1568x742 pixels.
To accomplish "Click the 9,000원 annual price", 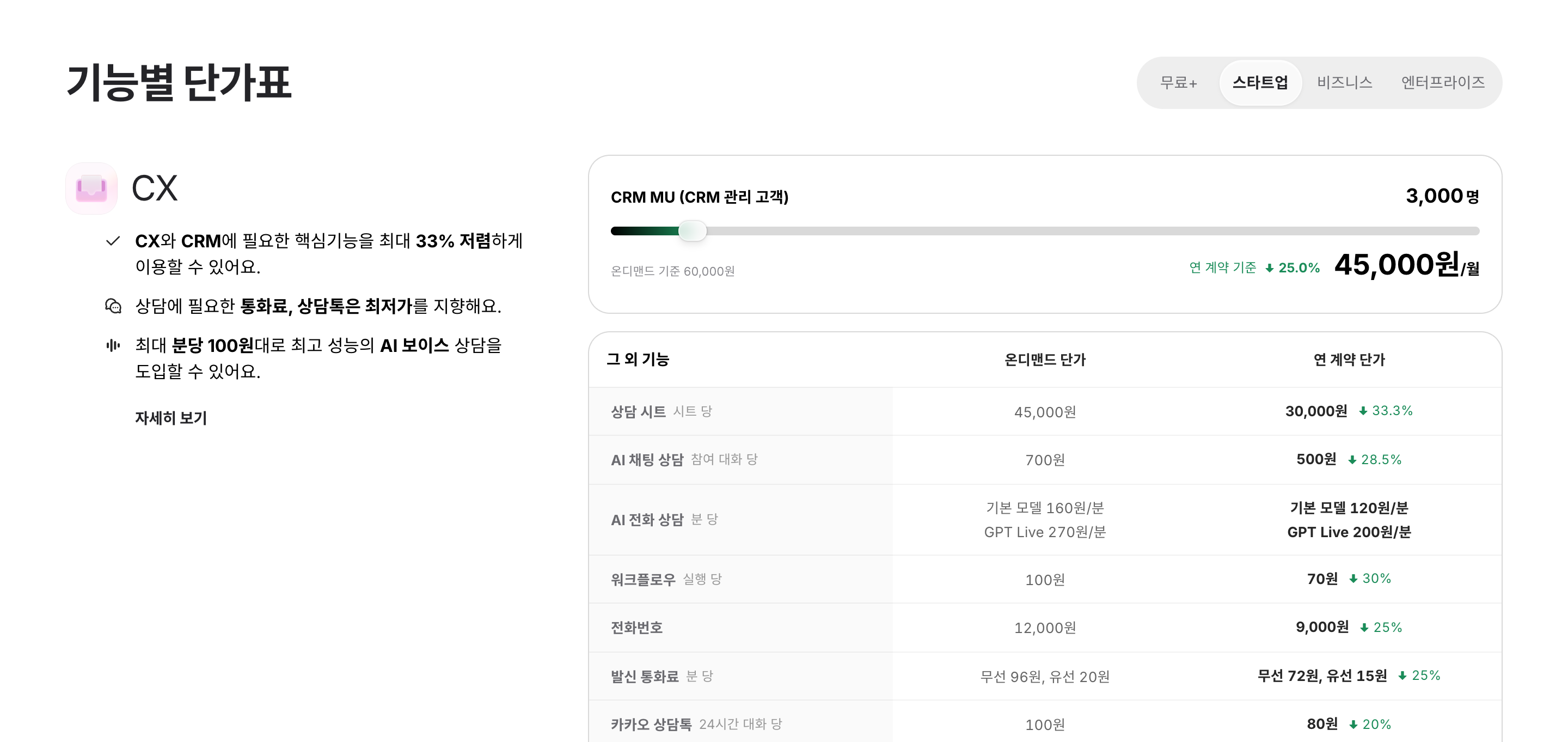I will tap(1322, 627).
